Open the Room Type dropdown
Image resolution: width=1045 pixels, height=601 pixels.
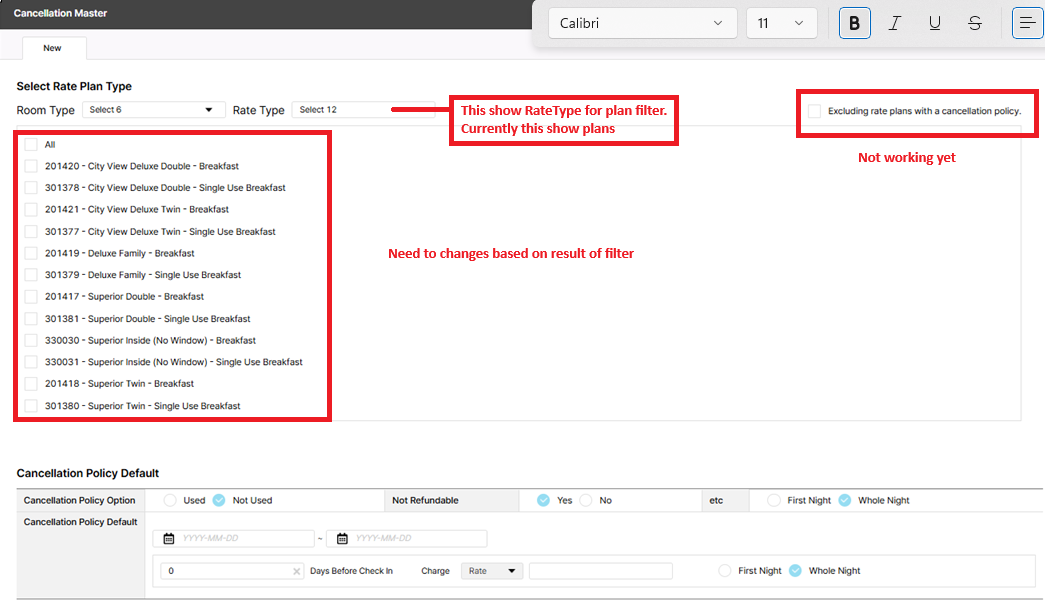point(152,110)
